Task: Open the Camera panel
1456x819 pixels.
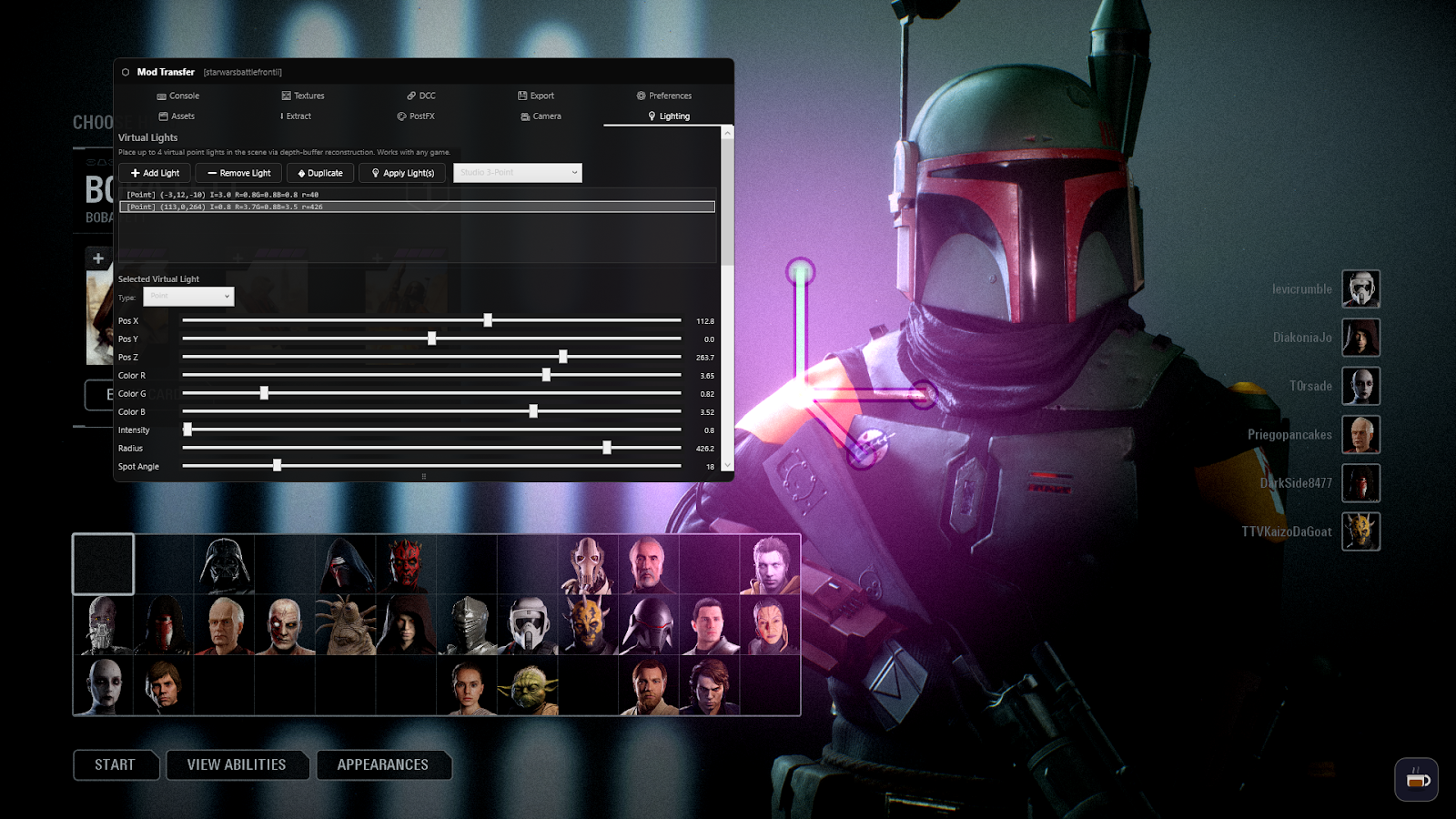Action: tap(542, 116)
